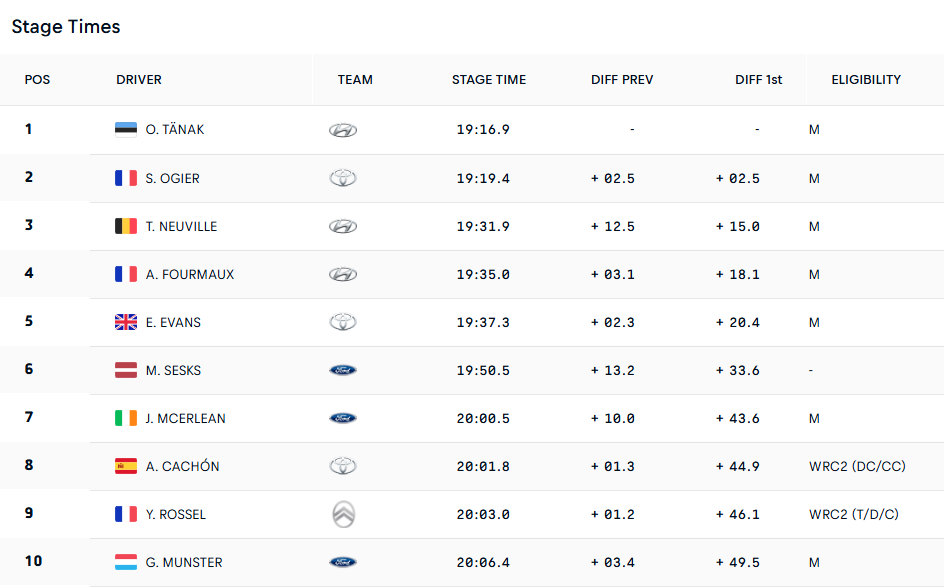Click the UK flag next to E. Evans
944x588 pixels.
pyautogui.click(x=125, y=322)
